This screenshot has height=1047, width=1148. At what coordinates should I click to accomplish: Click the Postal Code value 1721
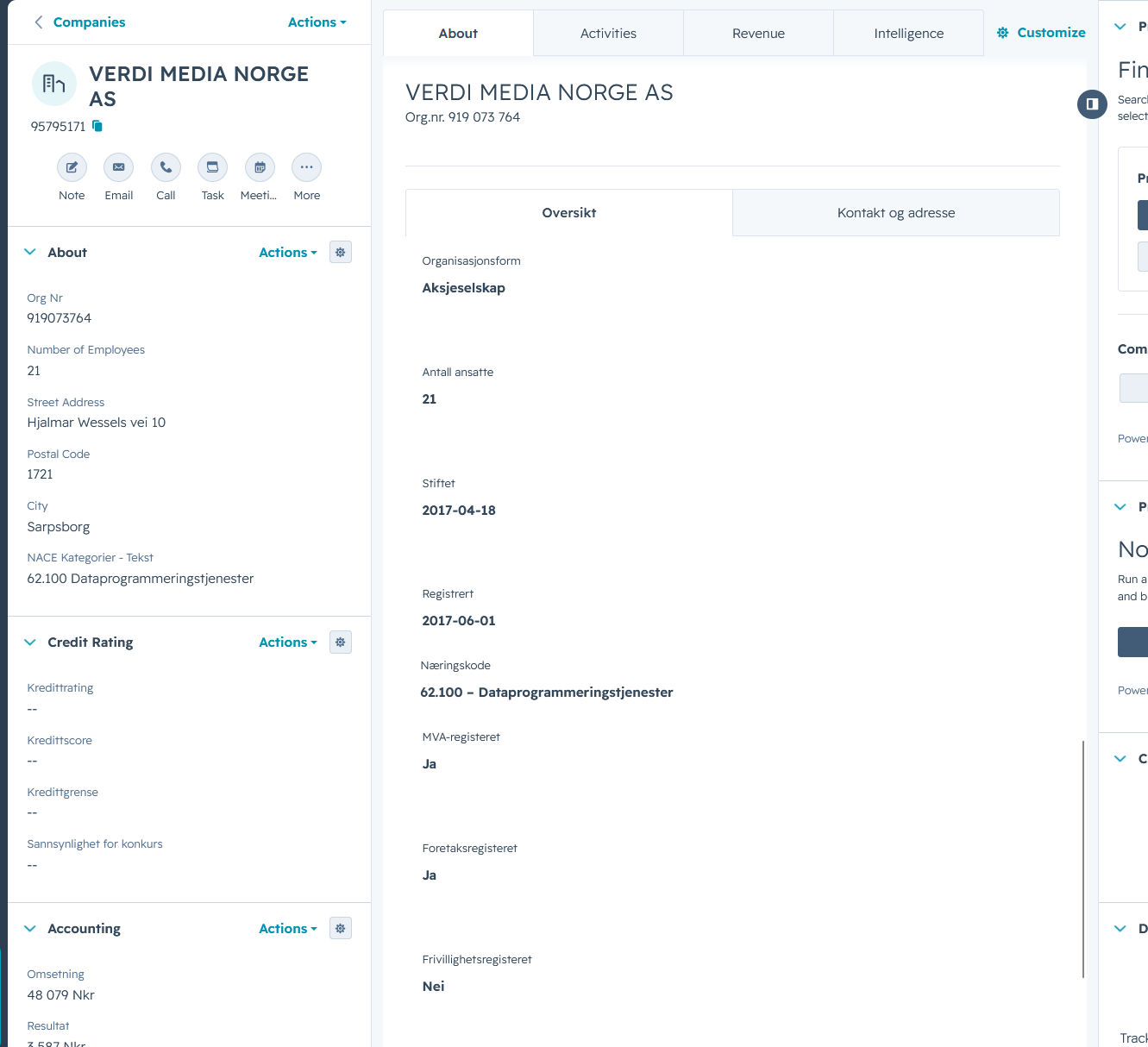[41, 474]
